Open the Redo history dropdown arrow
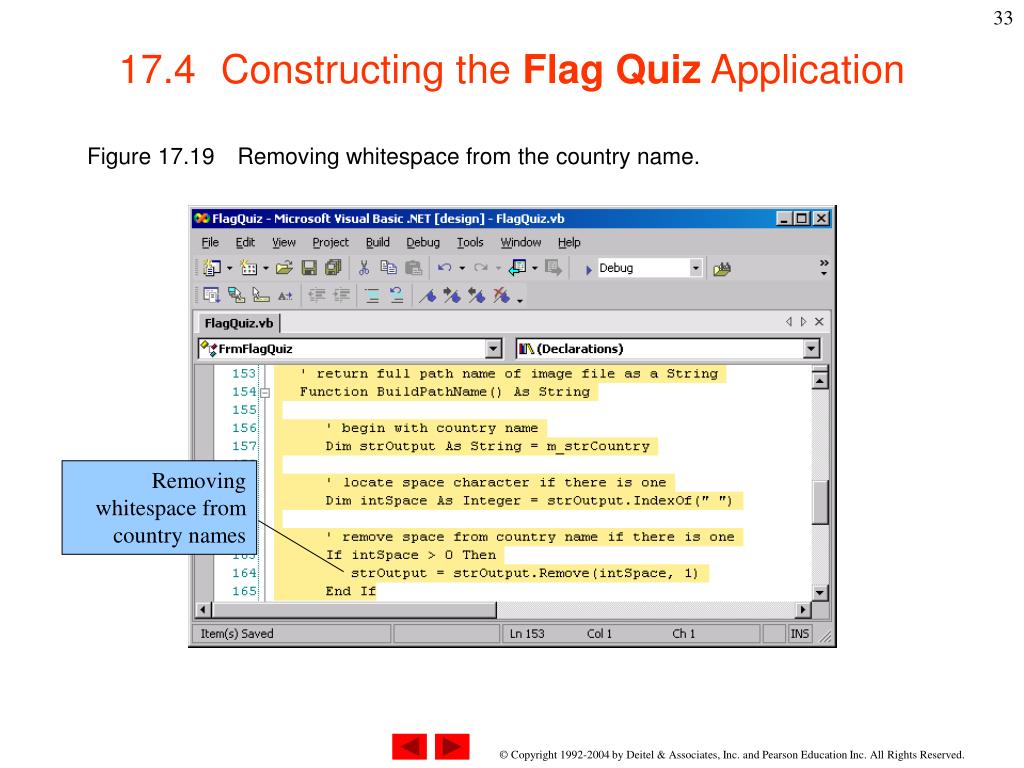 pyautogui.click(x=498, y=268)
